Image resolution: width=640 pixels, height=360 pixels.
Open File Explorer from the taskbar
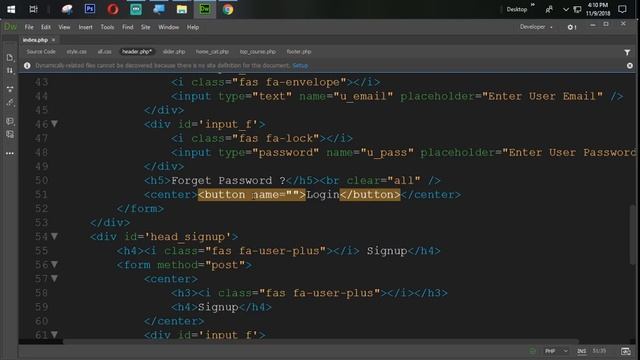coord(182,9)
